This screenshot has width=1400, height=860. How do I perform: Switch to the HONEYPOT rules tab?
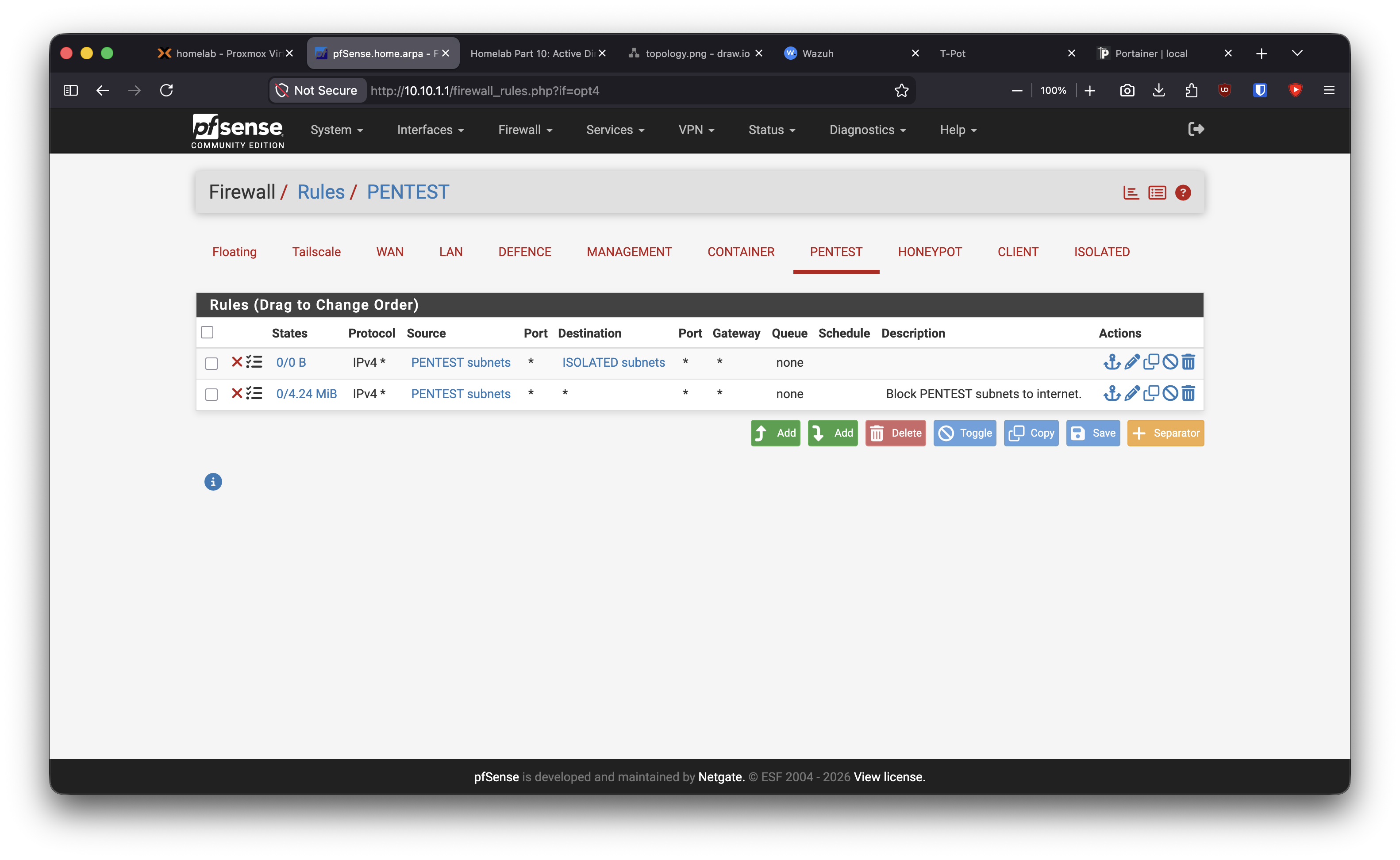pos(930,252)
